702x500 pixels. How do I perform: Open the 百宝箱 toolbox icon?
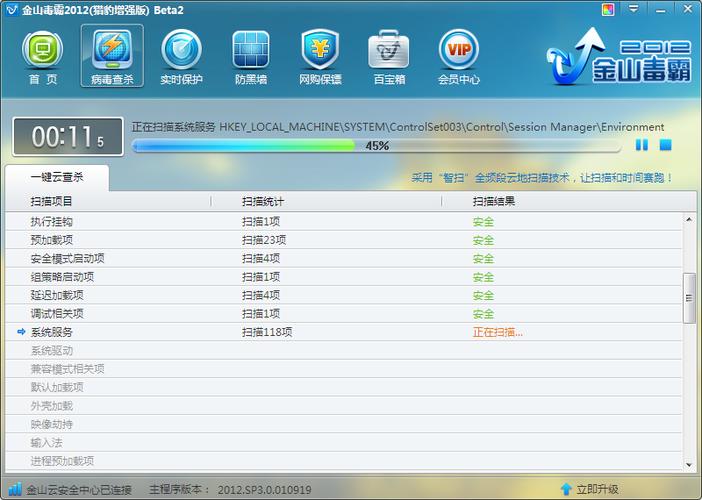[389, 56]
